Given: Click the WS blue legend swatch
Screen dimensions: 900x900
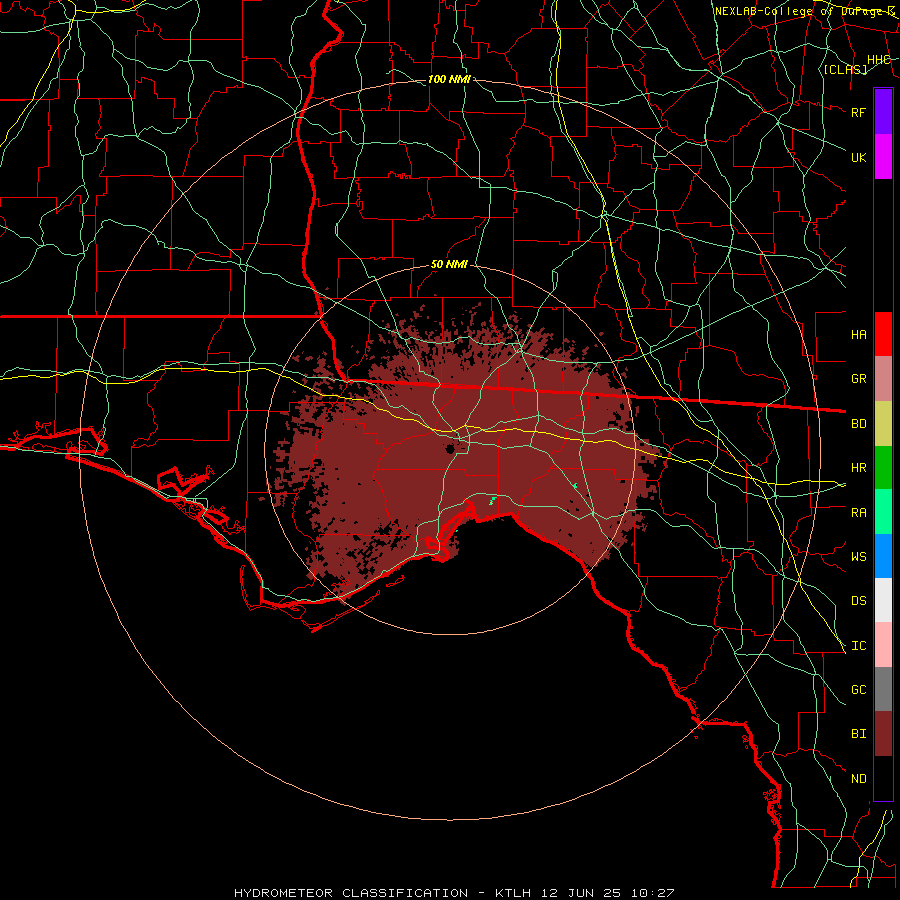Looking at the screenshot, I should 883,556.
